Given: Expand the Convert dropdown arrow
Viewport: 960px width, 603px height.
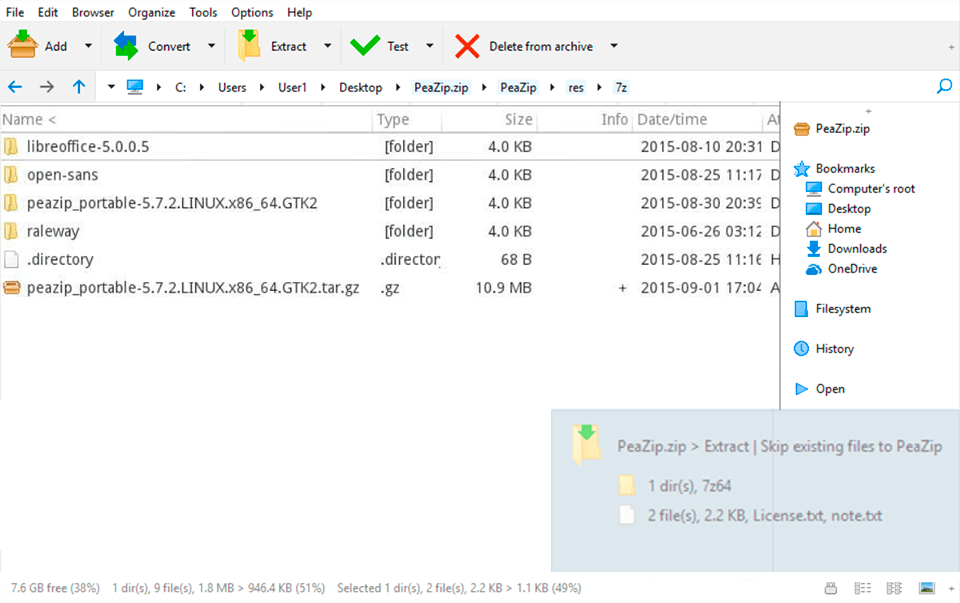Looking at the screenshot, I should pyautogui.click(x=211, y=46).
